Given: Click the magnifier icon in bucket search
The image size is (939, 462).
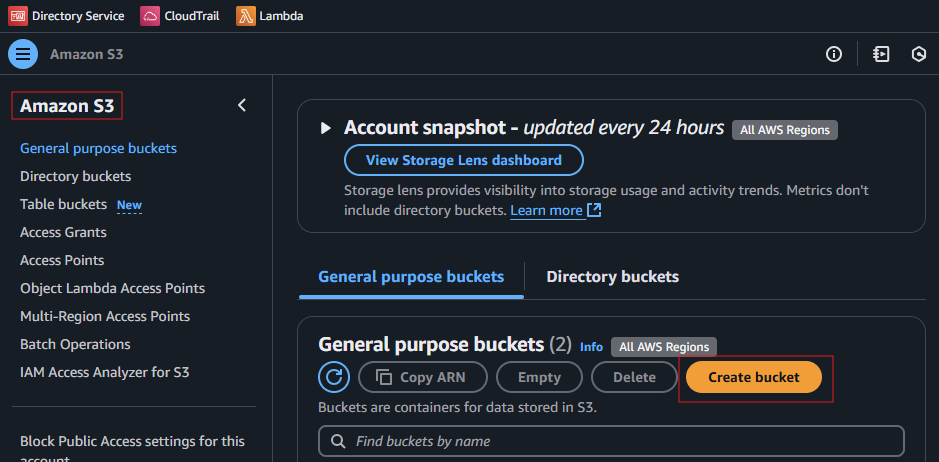Looking at the screenshot, I should pos(338,442).
